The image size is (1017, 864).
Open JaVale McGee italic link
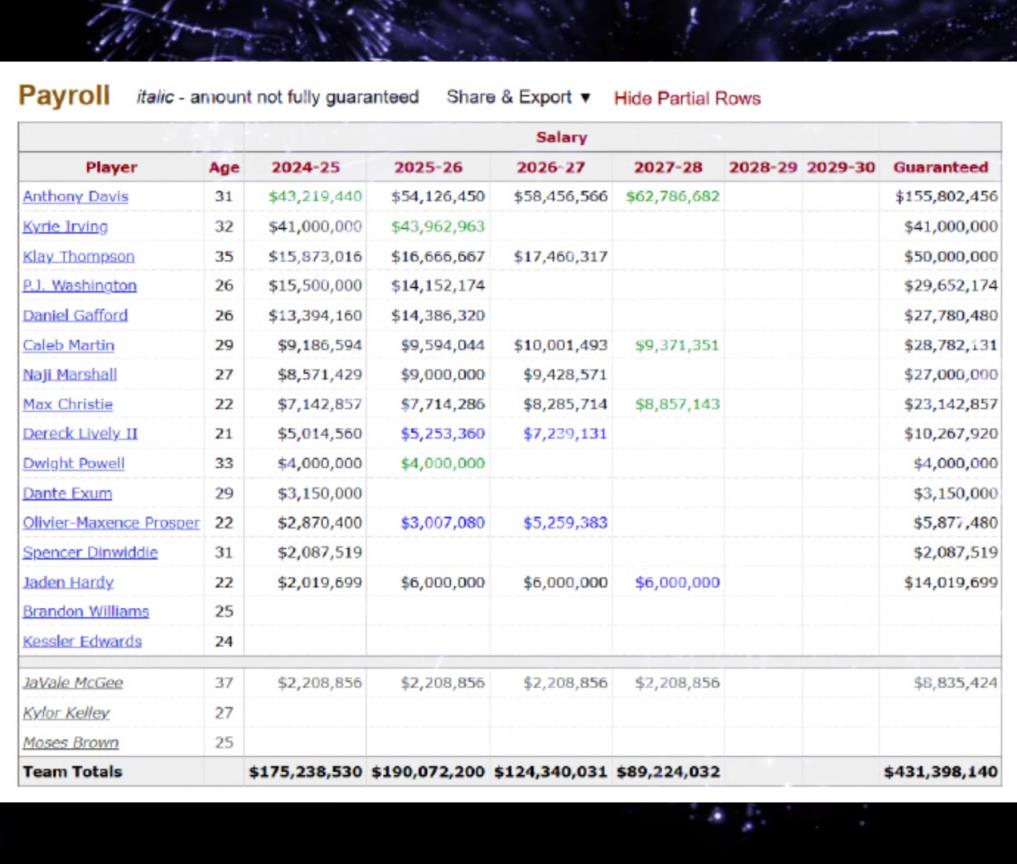tap(73, 683)
